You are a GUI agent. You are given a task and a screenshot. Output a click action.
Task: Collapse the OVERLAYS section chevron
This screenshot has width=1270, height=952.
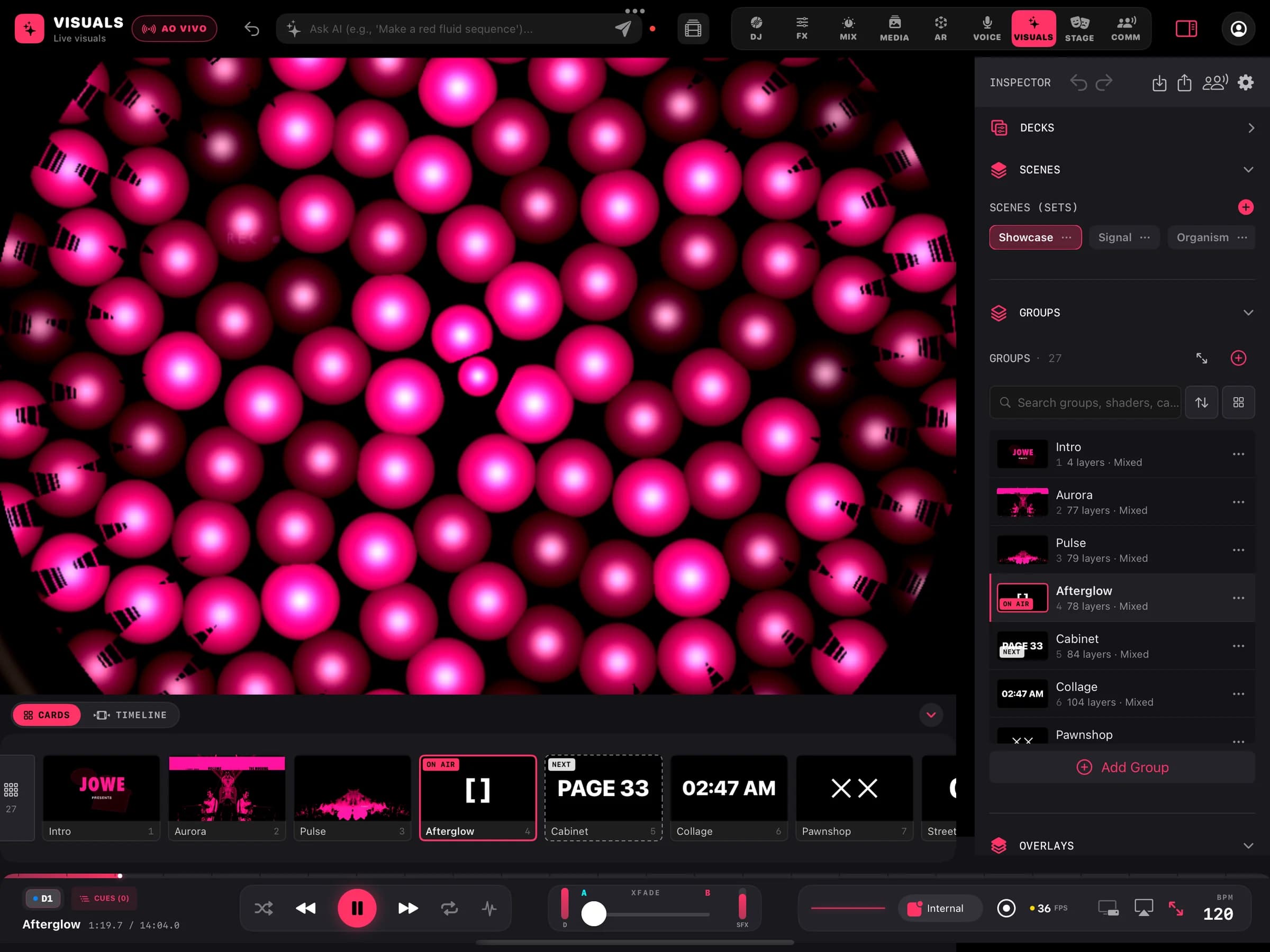point(1248,846)
